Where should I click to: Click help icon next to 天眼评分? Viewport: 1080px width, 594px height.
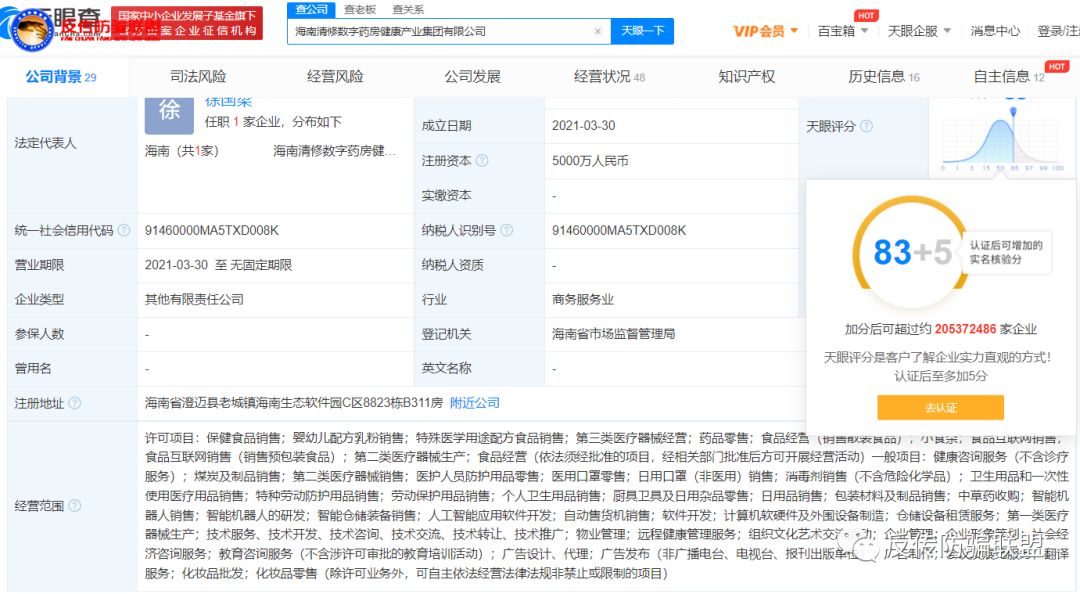tap(866, 126)
